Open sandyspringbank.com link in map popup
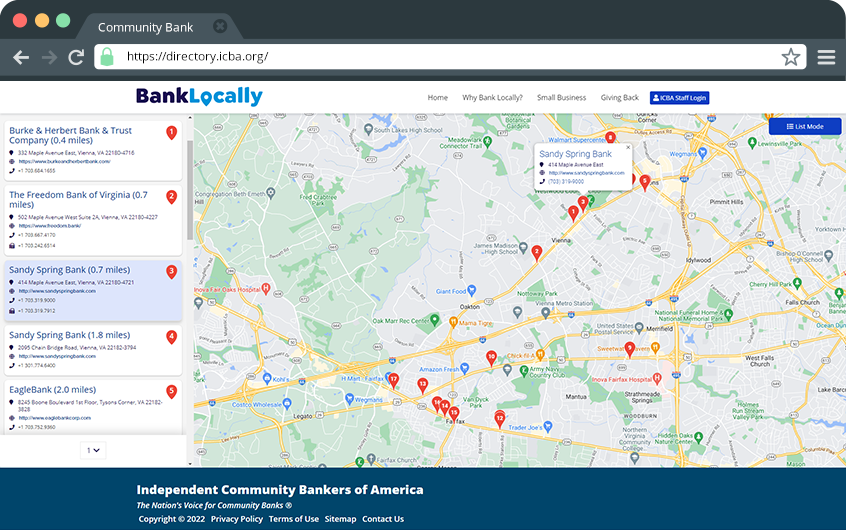The width and height of the screenshot is (846, 530). 586,173
